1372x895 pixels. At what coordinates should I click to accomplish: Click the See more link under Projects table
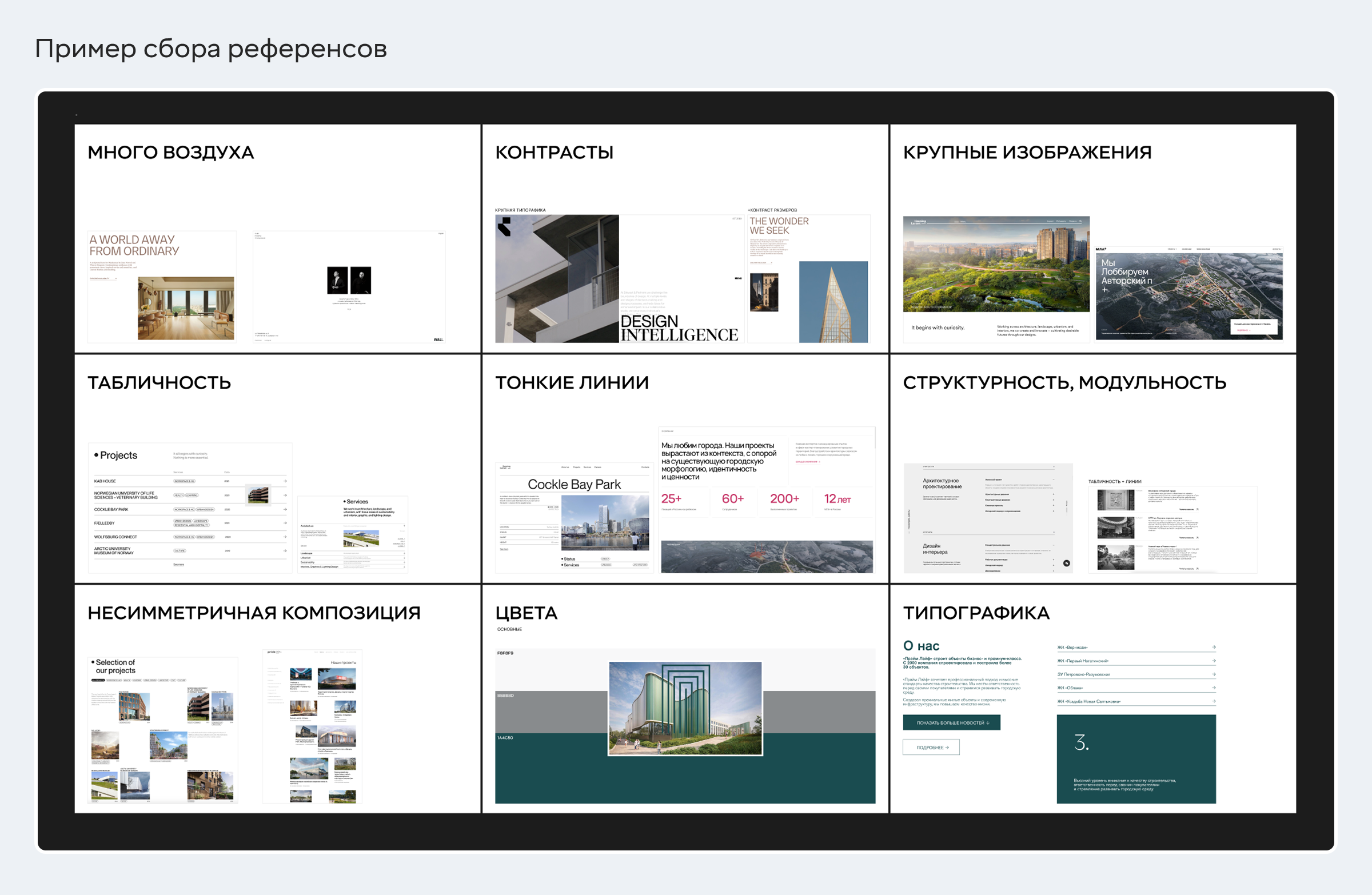coord(179,564)
